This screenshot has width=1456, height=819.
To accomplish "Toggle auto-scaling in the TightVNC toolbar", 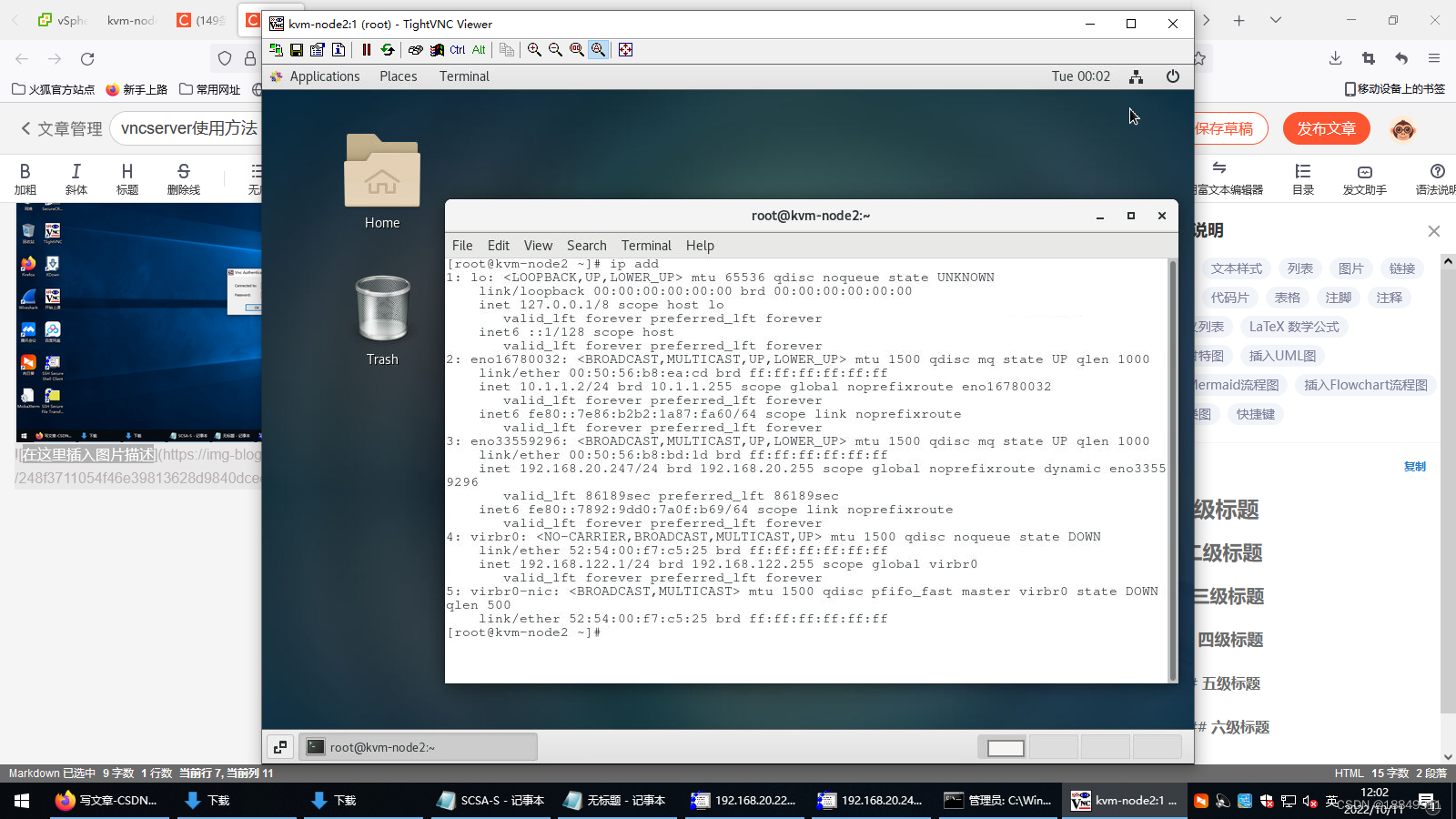I will coord(597,50).
